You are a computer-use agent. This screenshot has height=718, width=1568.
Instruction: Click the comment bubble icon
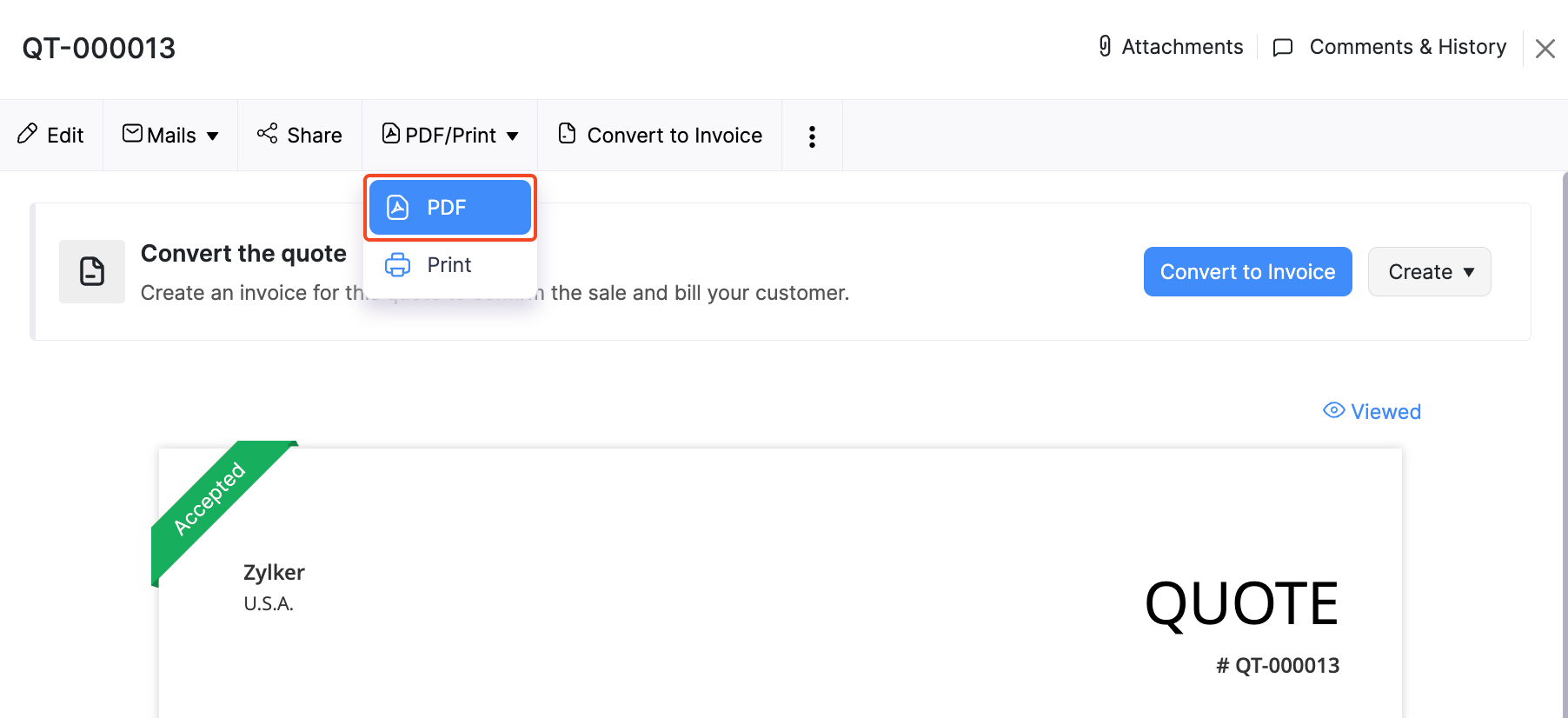(1283, 48)
